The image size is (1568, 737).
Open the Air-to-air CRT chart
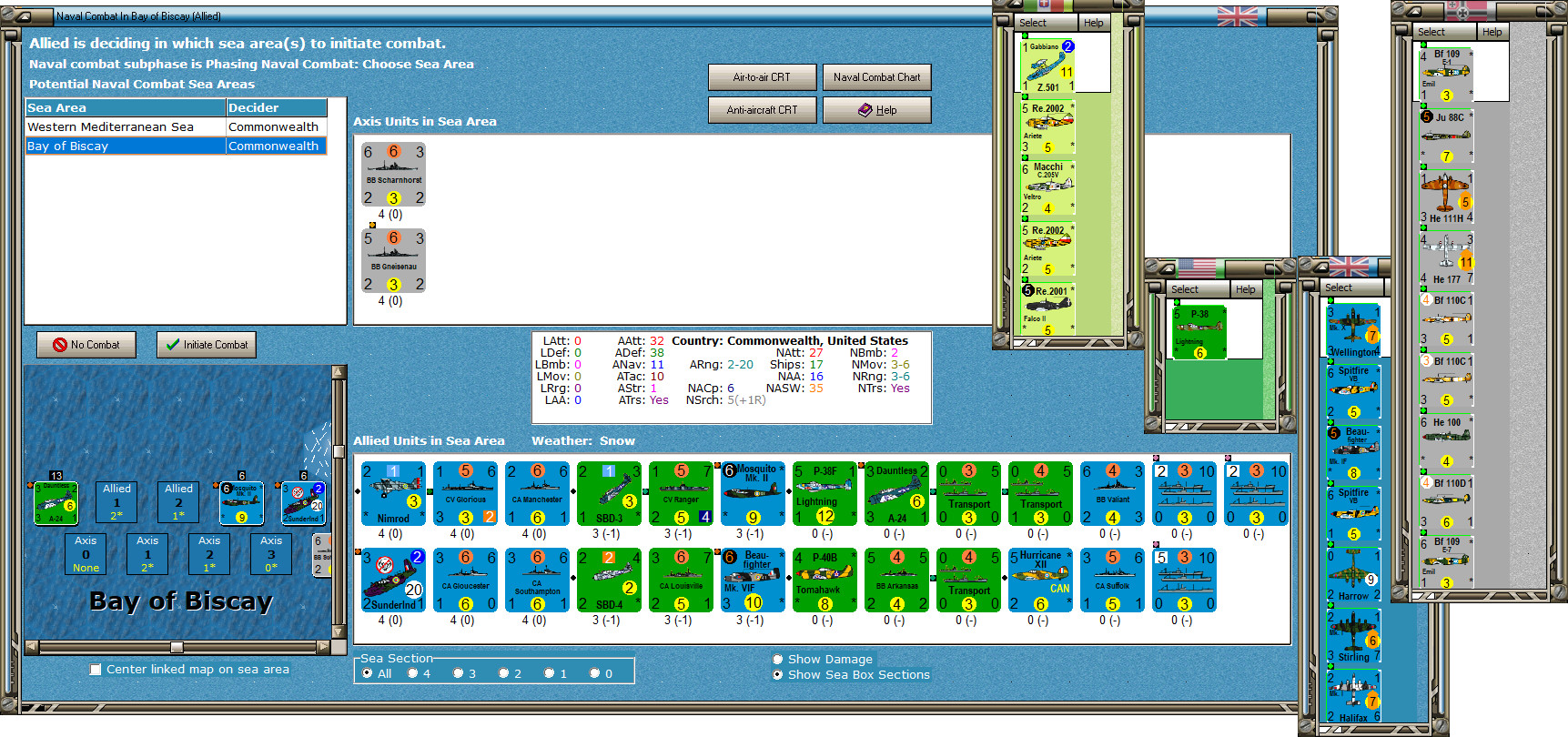click(x=762, y=77)
